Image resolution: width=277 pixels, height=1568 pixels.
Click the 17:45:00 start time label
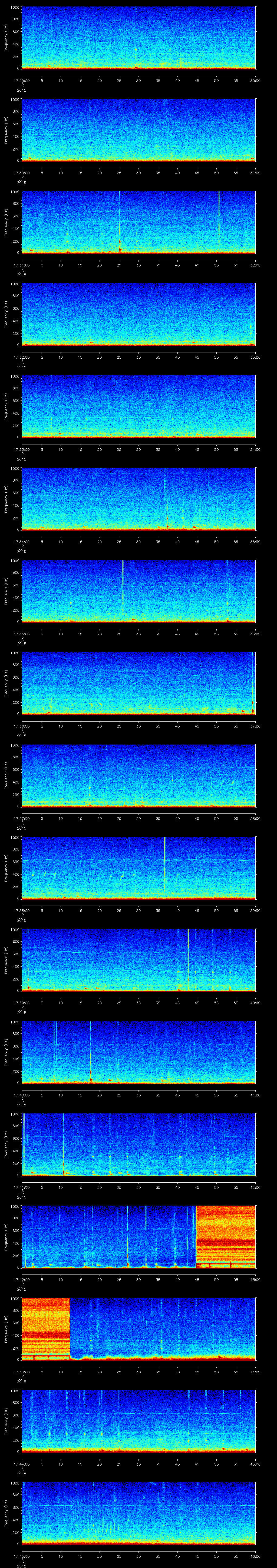[x=21, y=1556]
